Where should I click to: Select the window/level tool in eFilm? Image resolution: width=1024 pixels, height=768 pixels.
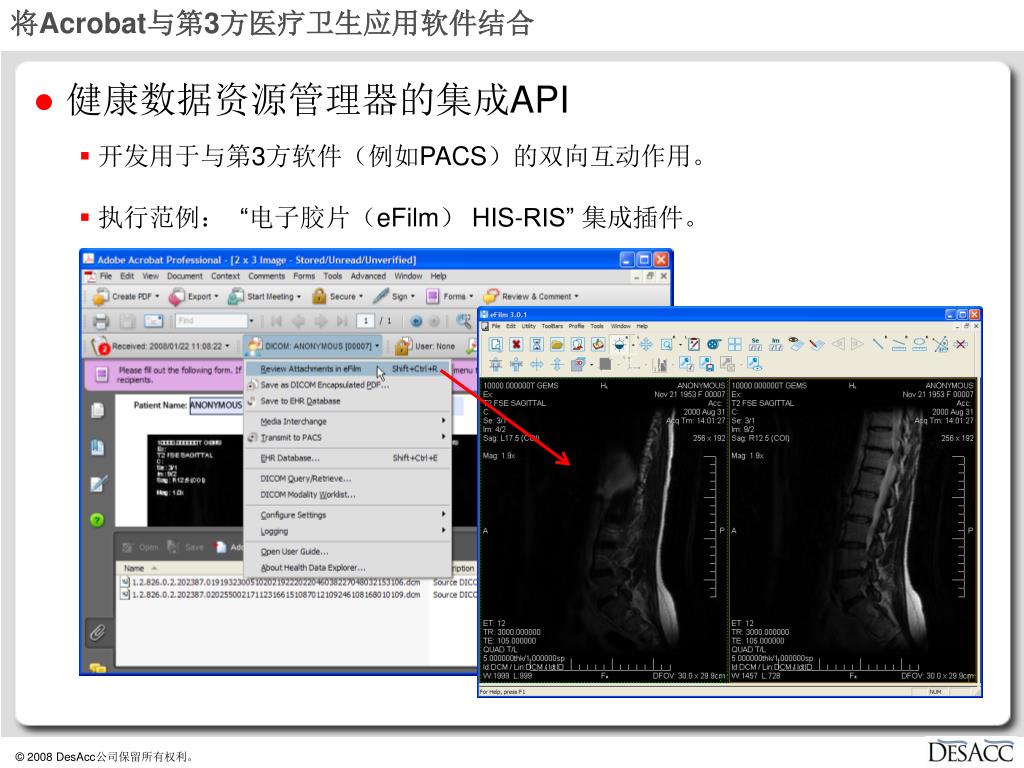pos(619,344)
